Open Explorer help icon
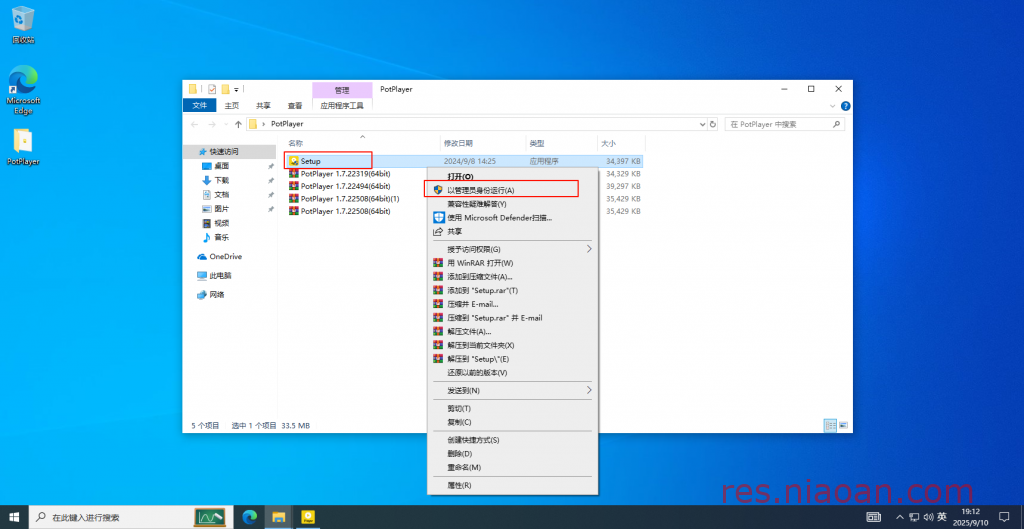Image resolution: width=1024 pixels, height=529 pixels. (x=845, y=106)
